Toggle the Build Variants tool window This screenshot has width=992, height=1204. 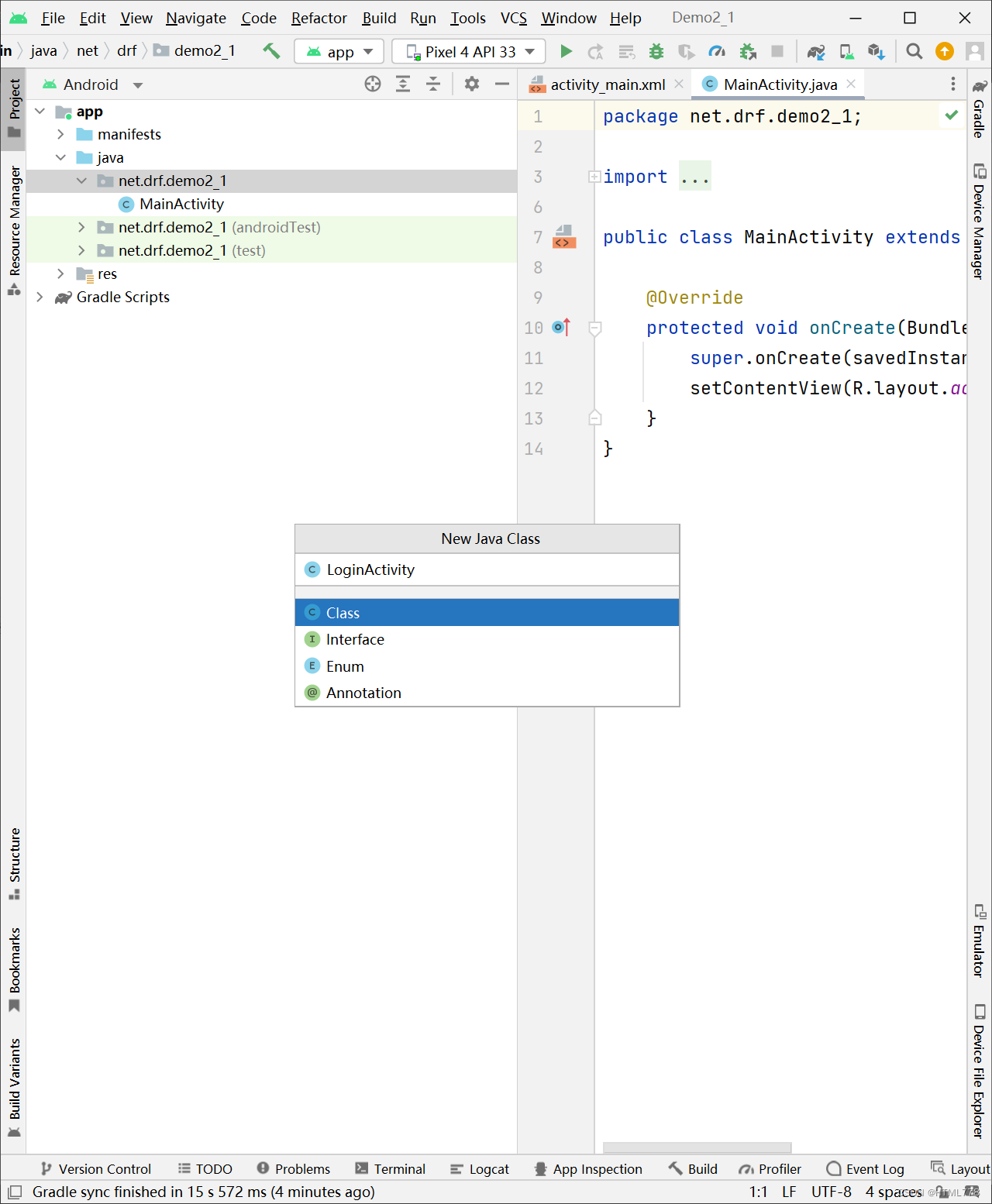coord(14,1086)
